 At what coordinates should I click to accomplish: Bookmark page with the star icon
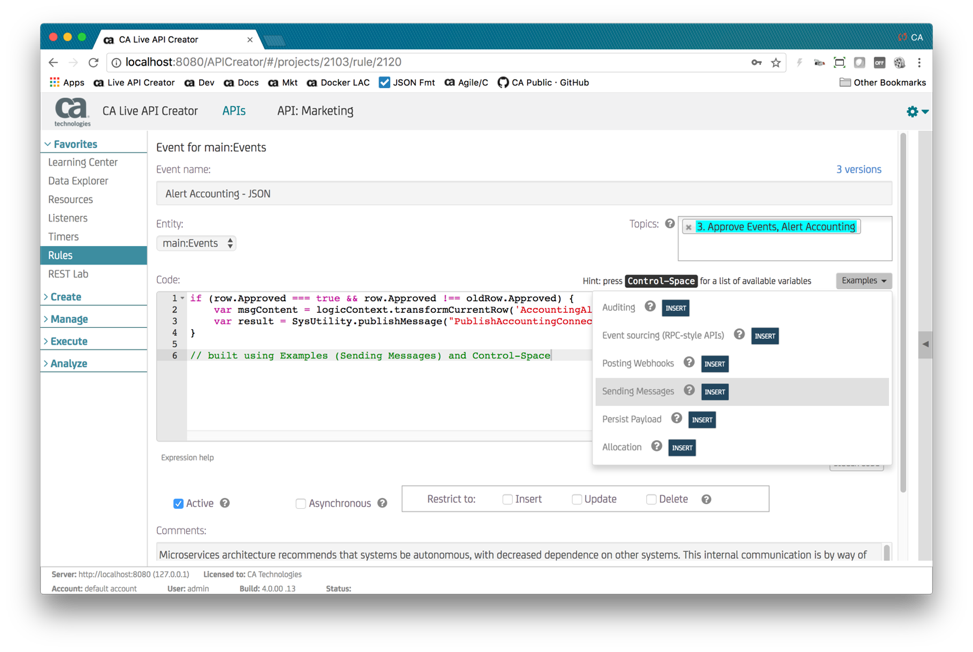coord(776,62)
